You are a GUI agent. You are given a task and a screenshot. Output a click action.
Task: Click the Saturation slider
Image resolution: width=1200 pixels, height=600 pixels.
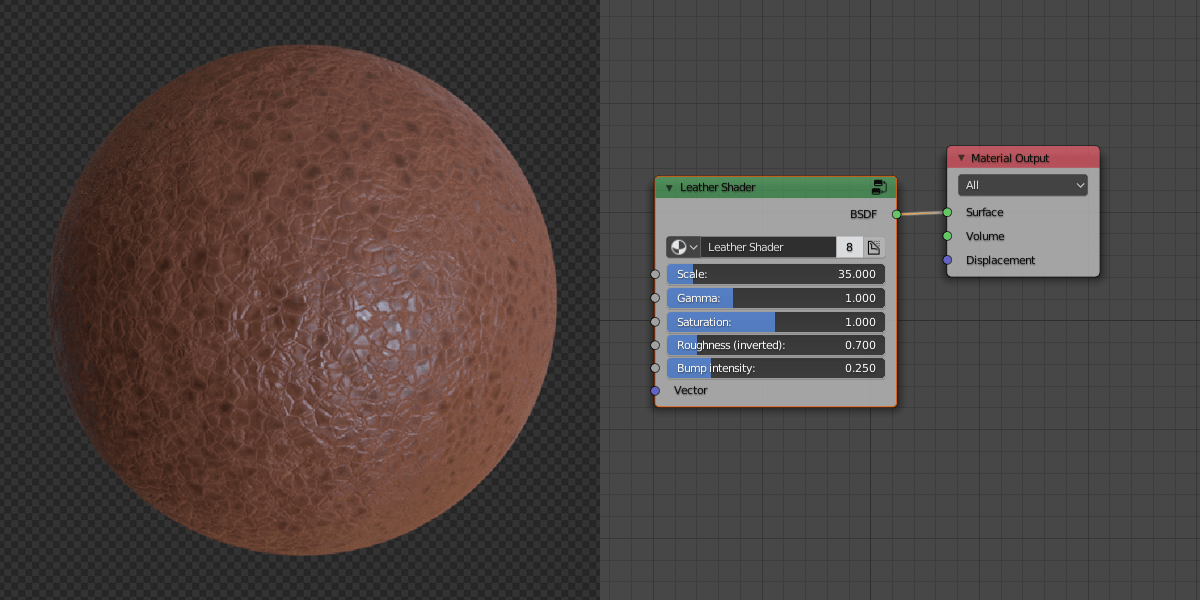(x=776, y=322)
